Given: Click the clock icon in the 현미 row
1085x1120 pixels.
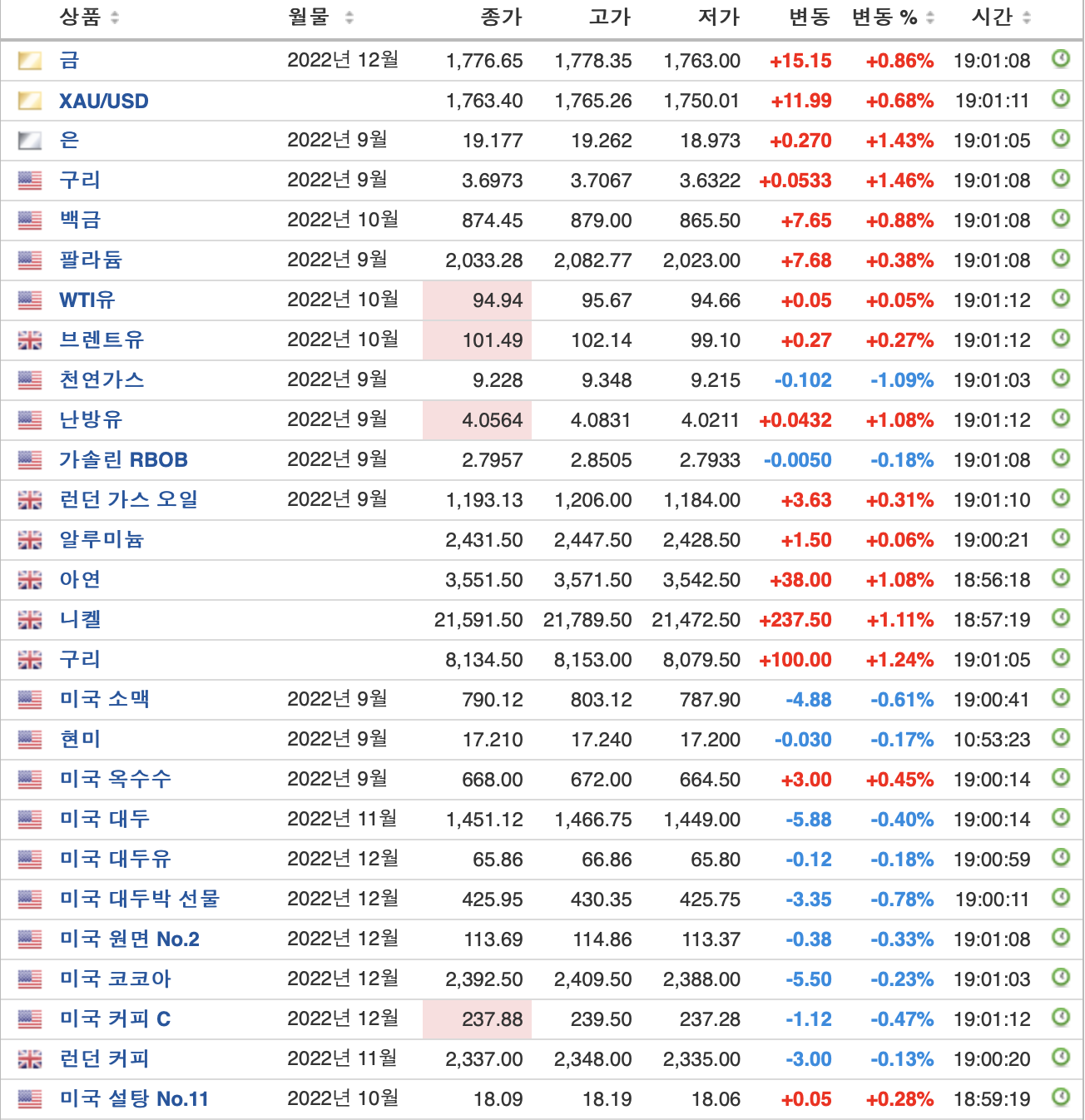Looking at the screenshot, I should 1061,737.
